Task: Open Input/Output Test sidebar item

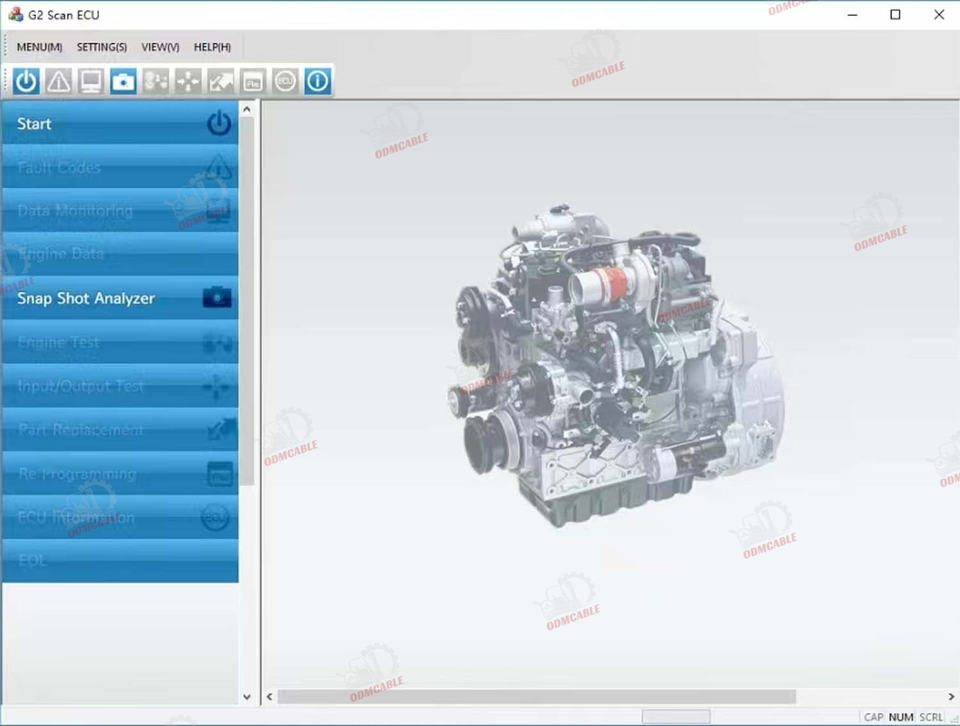Action: coord(120,386)
